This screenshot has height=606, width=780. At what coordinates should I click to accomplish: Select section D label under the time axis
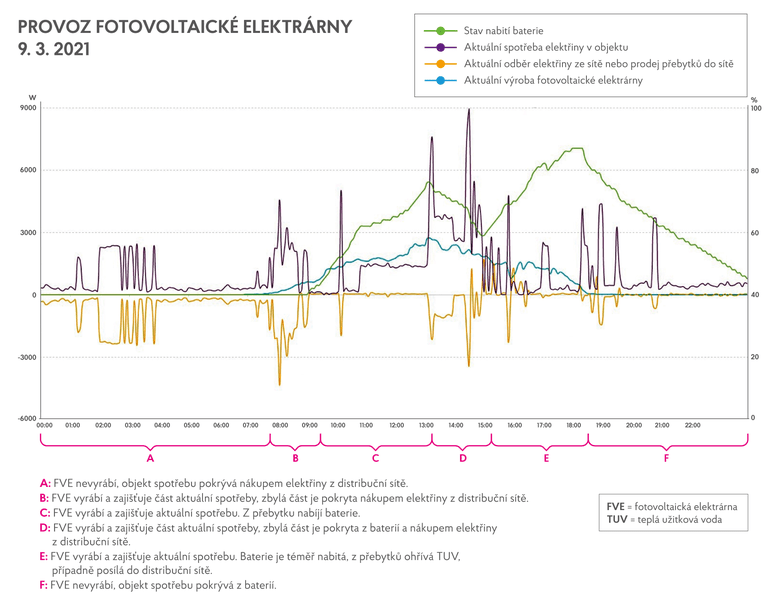pos(463,459)
